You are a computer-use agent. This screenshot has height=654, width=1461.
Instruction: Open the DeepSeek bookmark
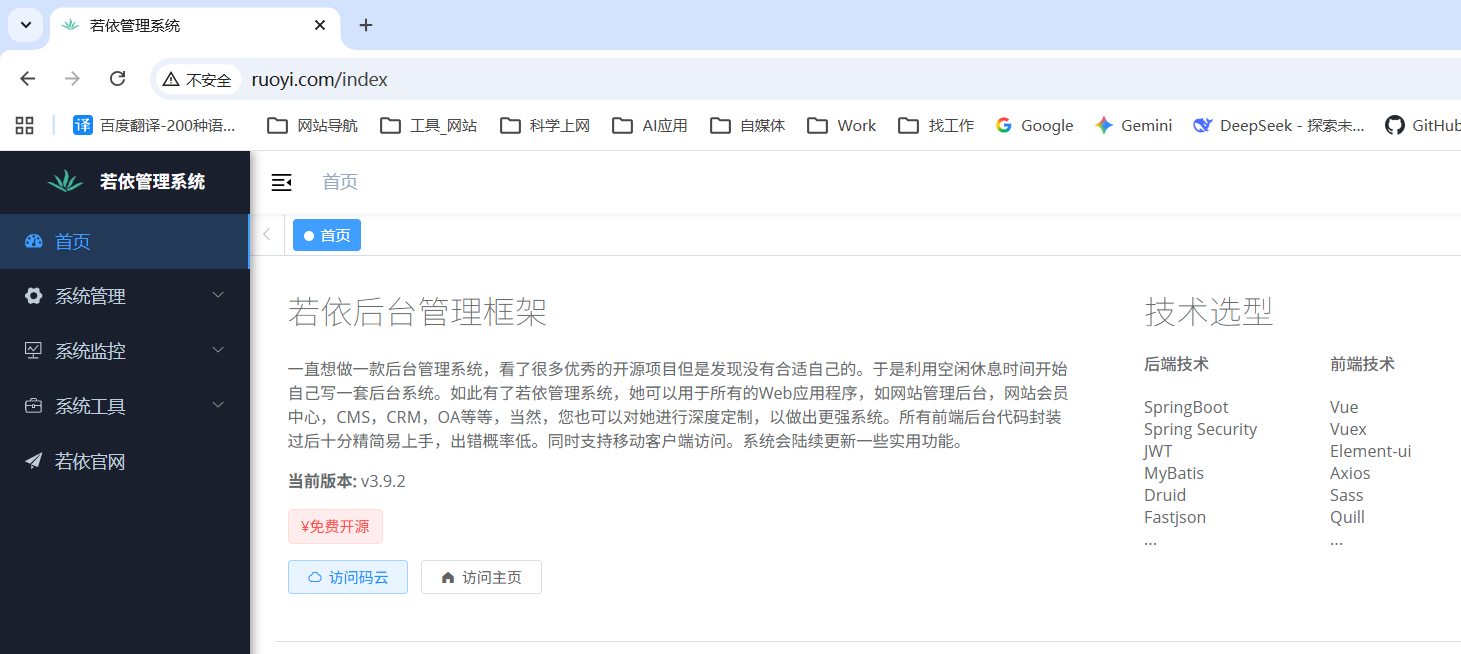tap(1279, 125)
